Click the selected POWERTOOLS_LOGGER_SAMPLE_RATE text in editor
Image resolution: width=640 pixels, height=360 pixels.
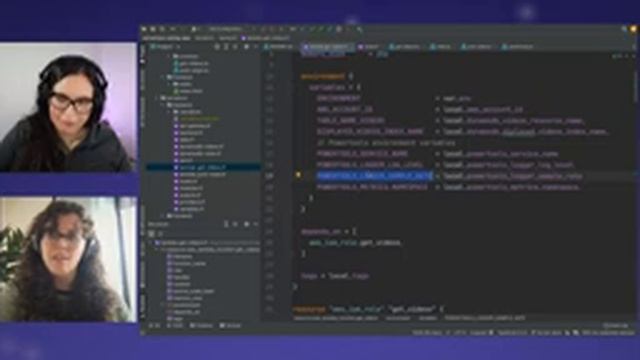[x=374, y=176]
